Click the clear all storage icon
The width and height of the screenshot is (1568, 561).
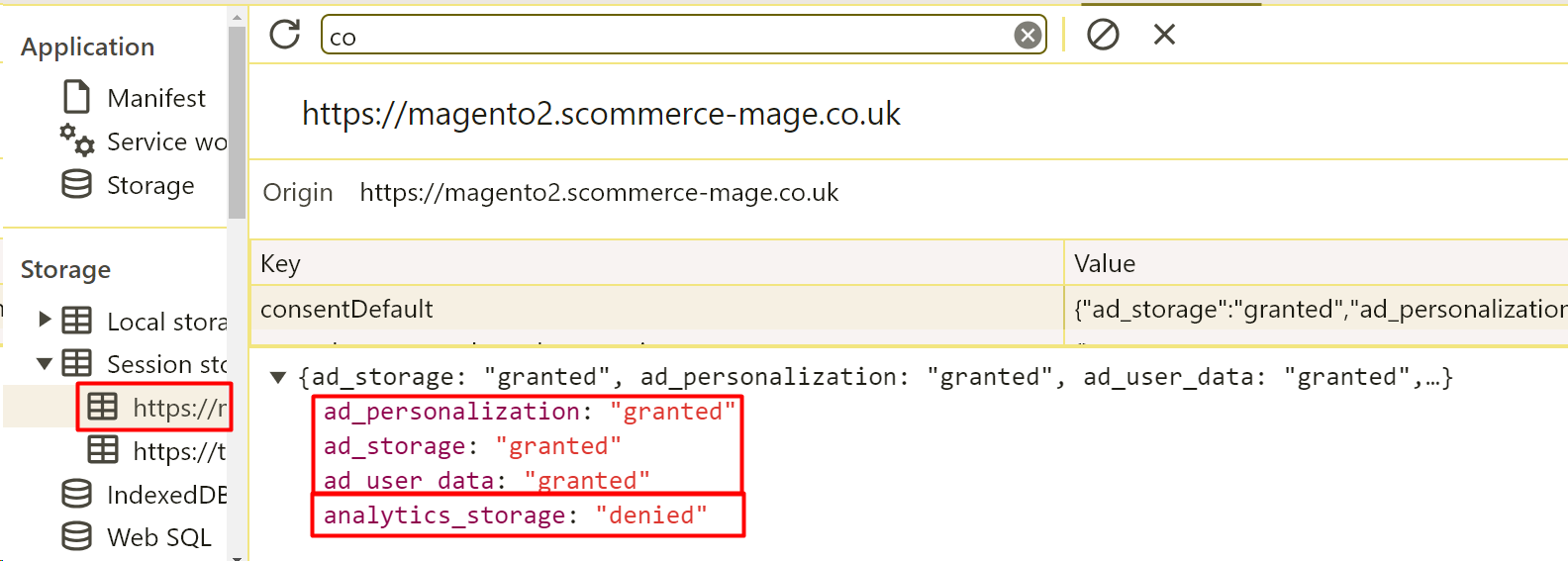coord(1103,35)
